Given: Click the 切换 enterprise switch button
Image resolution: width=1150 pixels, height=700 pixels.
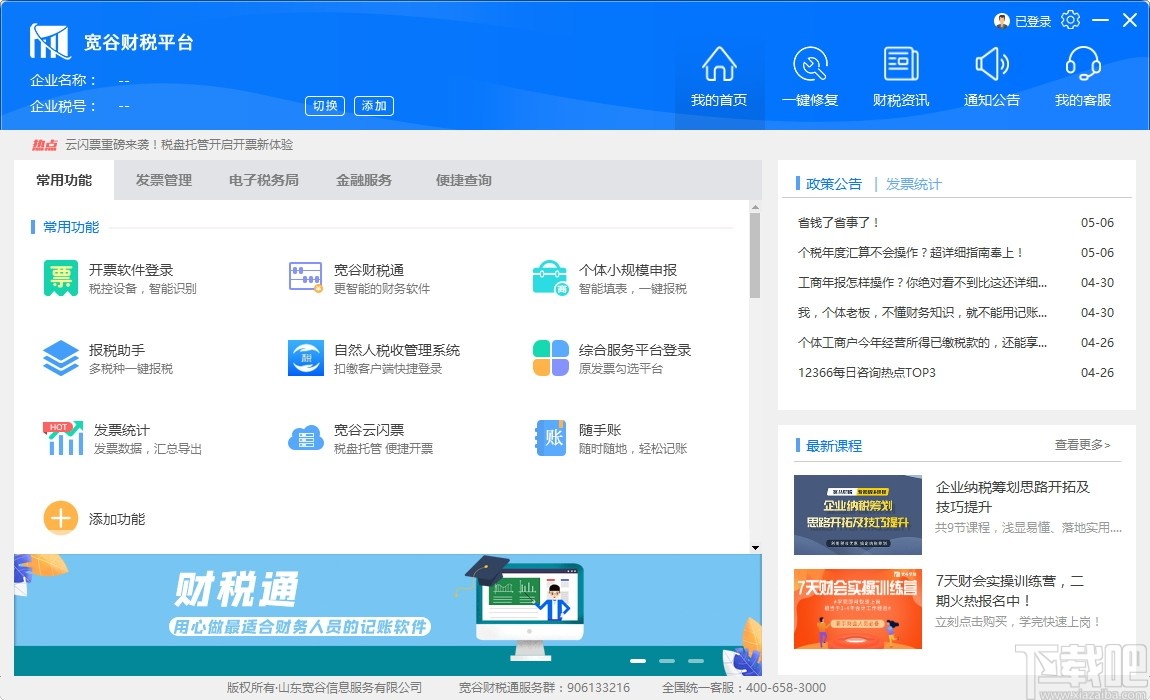Looking at the screenshot, I should pos(324,106).
